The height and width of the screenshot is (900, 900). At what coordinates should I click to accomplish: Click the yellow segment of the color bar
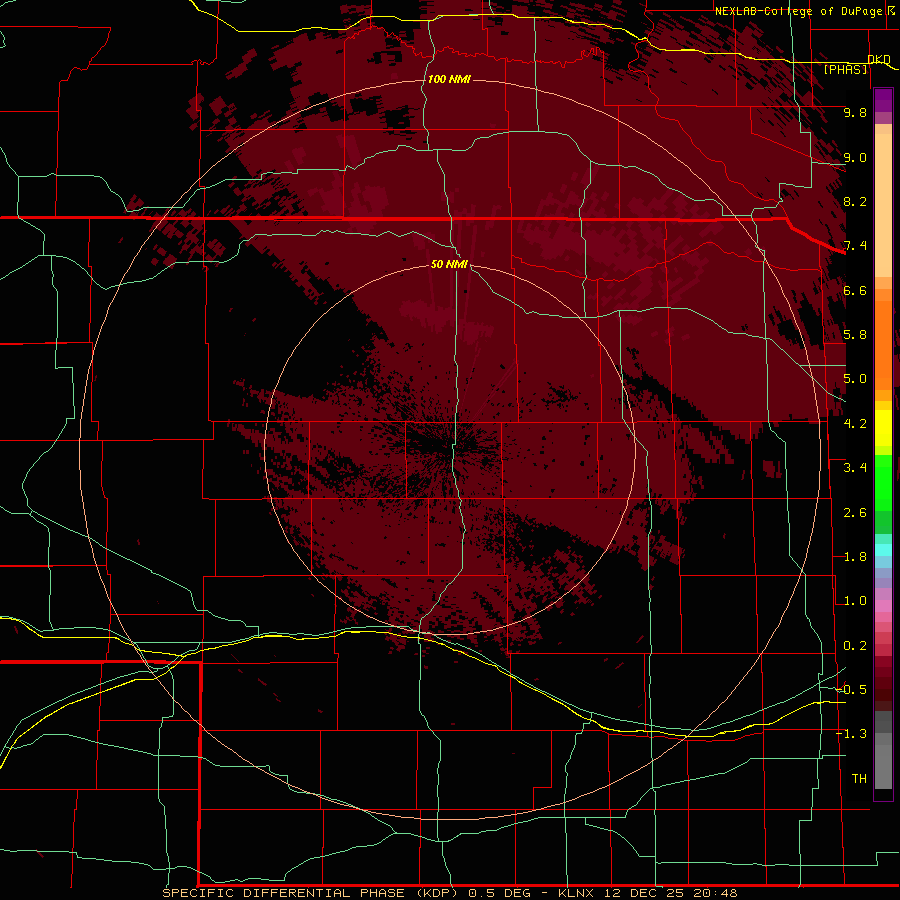pyautogui.click(x=883, y=428)
